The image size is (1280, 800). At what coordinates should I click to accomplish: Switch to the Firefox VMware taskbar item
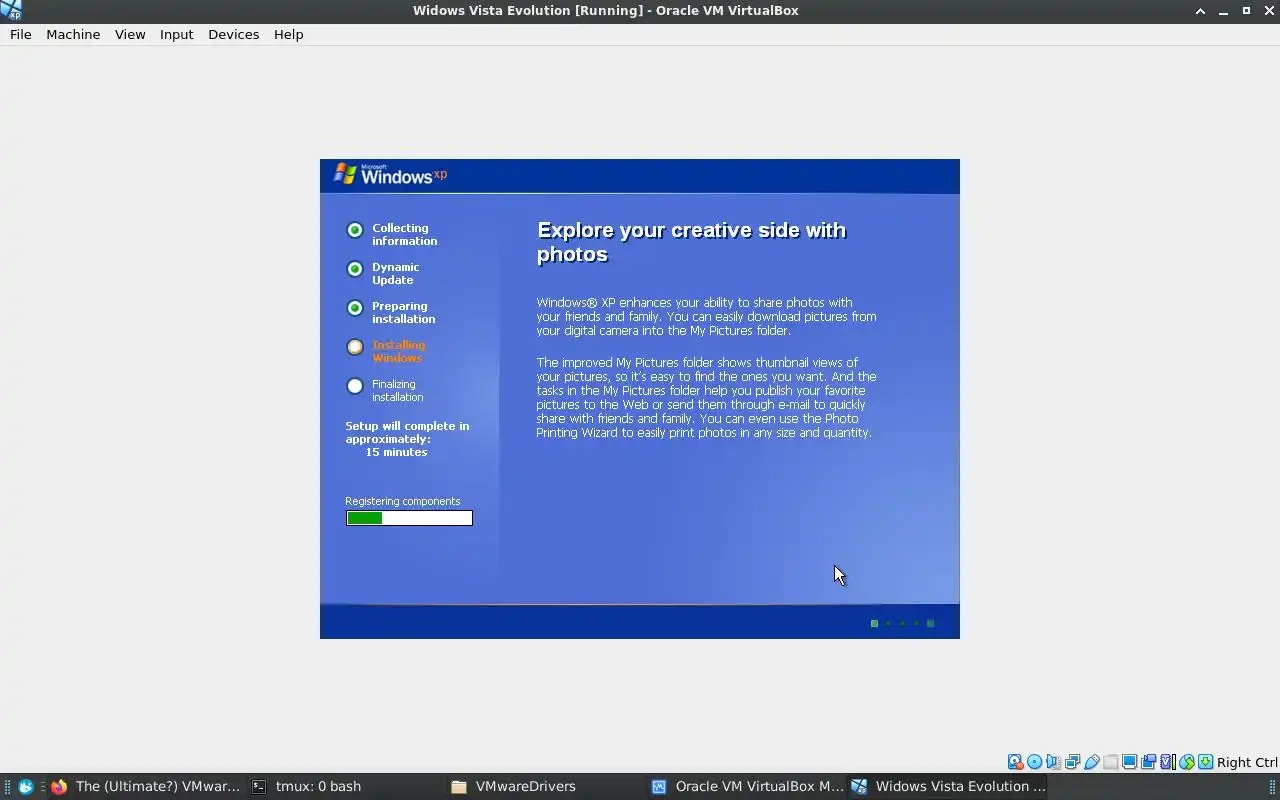146,786
